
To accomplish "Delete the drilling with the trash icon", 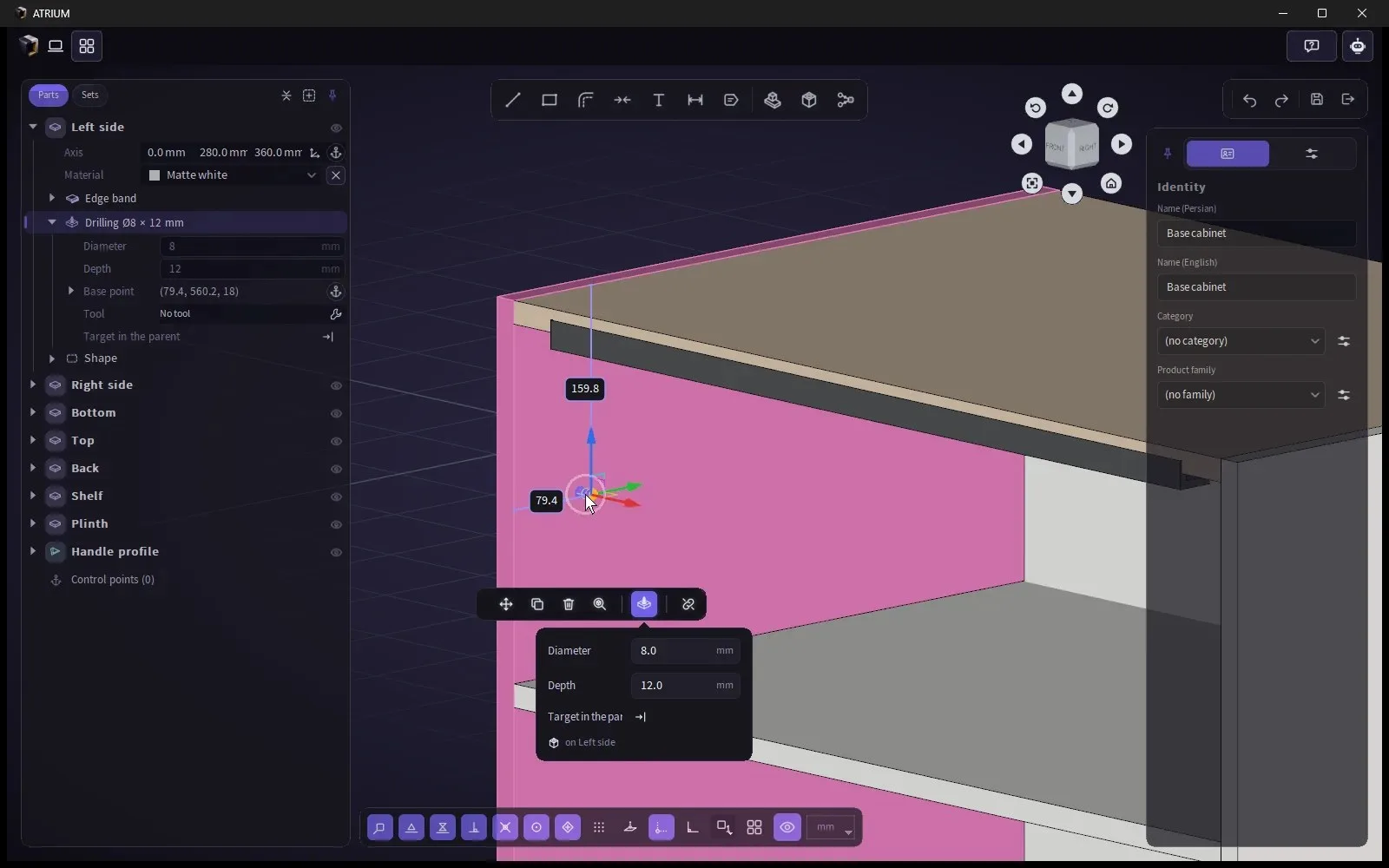I will (x=569, y=604).
